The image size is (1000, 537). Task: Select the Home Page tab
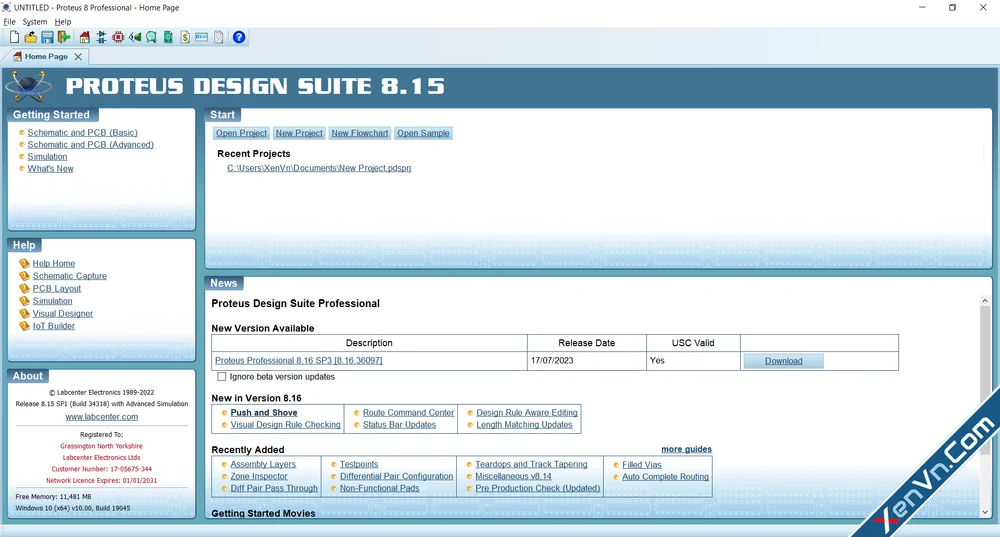(x=46, y=57)
